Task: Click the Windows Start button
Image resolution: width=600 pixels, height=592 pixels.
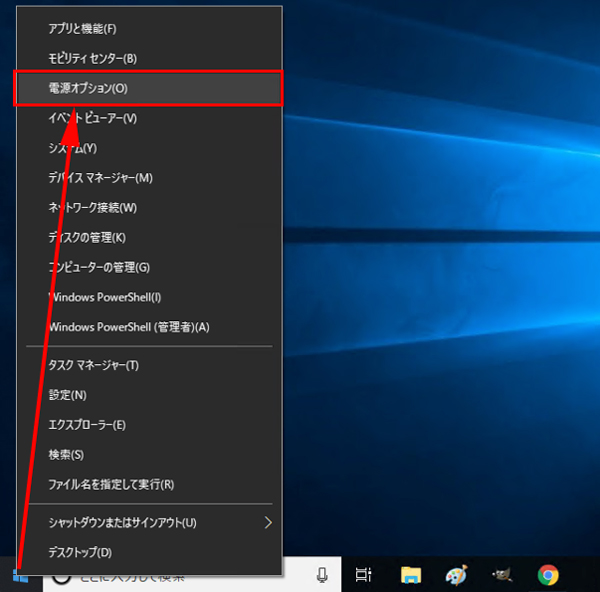Action: point(20,575)
